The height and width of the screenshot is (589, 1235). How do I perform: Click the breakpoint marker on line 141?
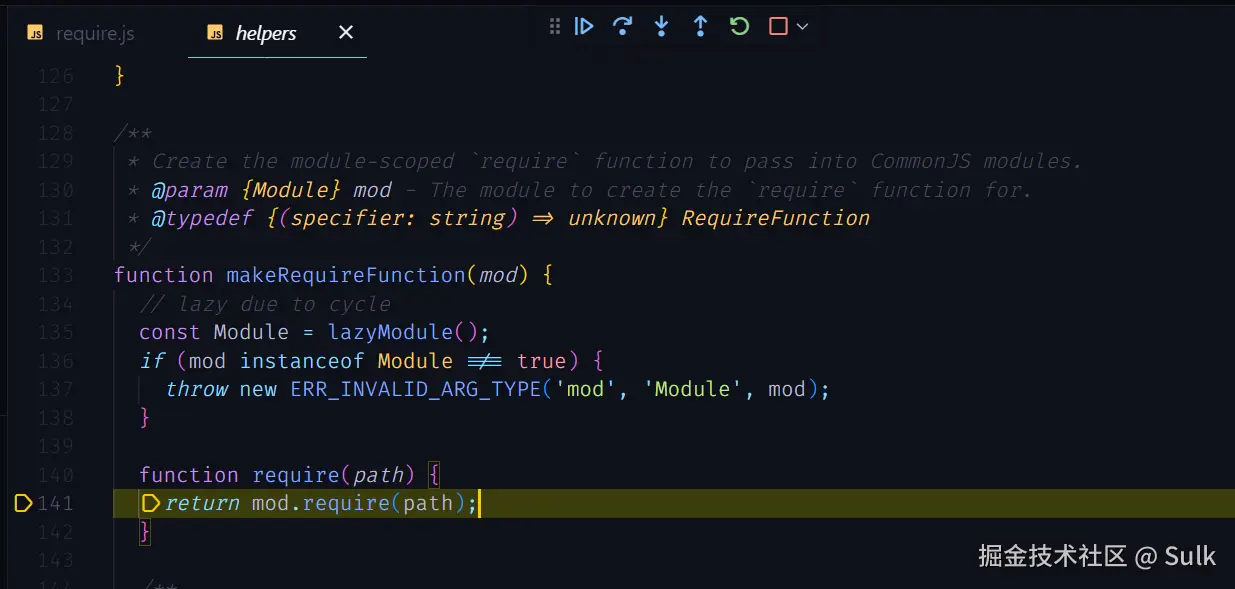pos(23,503)
